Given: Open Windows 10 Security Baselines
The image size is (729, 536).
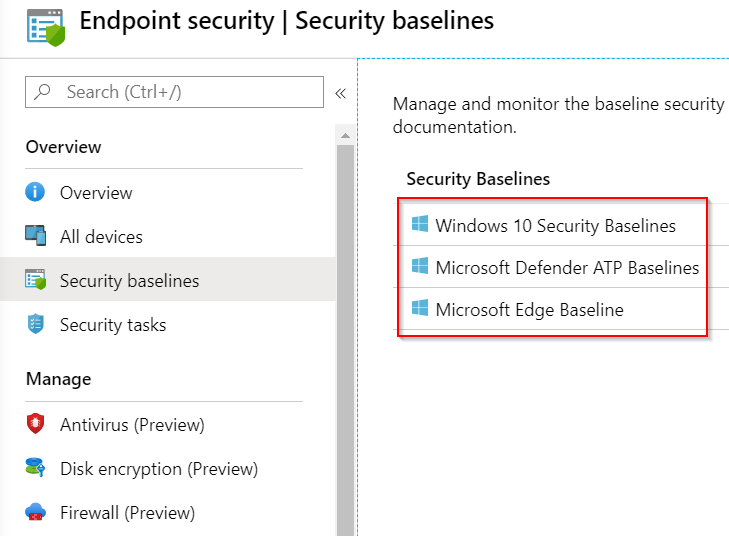Looking at the screenshot, I should click(555, 225).
